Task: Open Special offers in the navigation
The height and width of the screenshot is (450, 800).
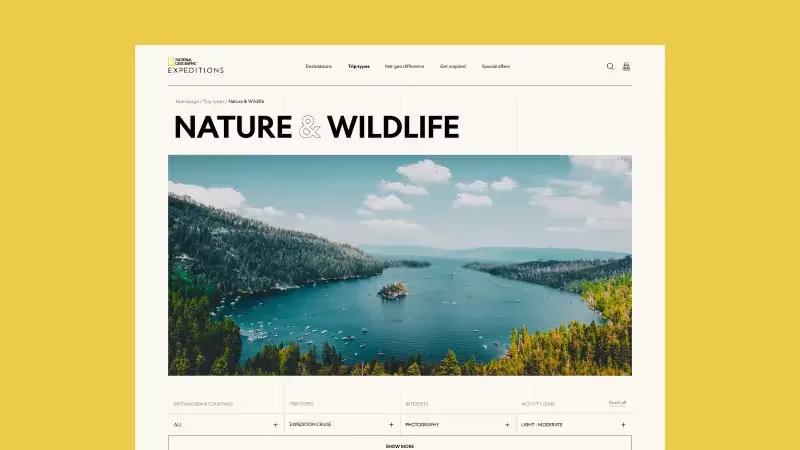Action: click(495, 66)
